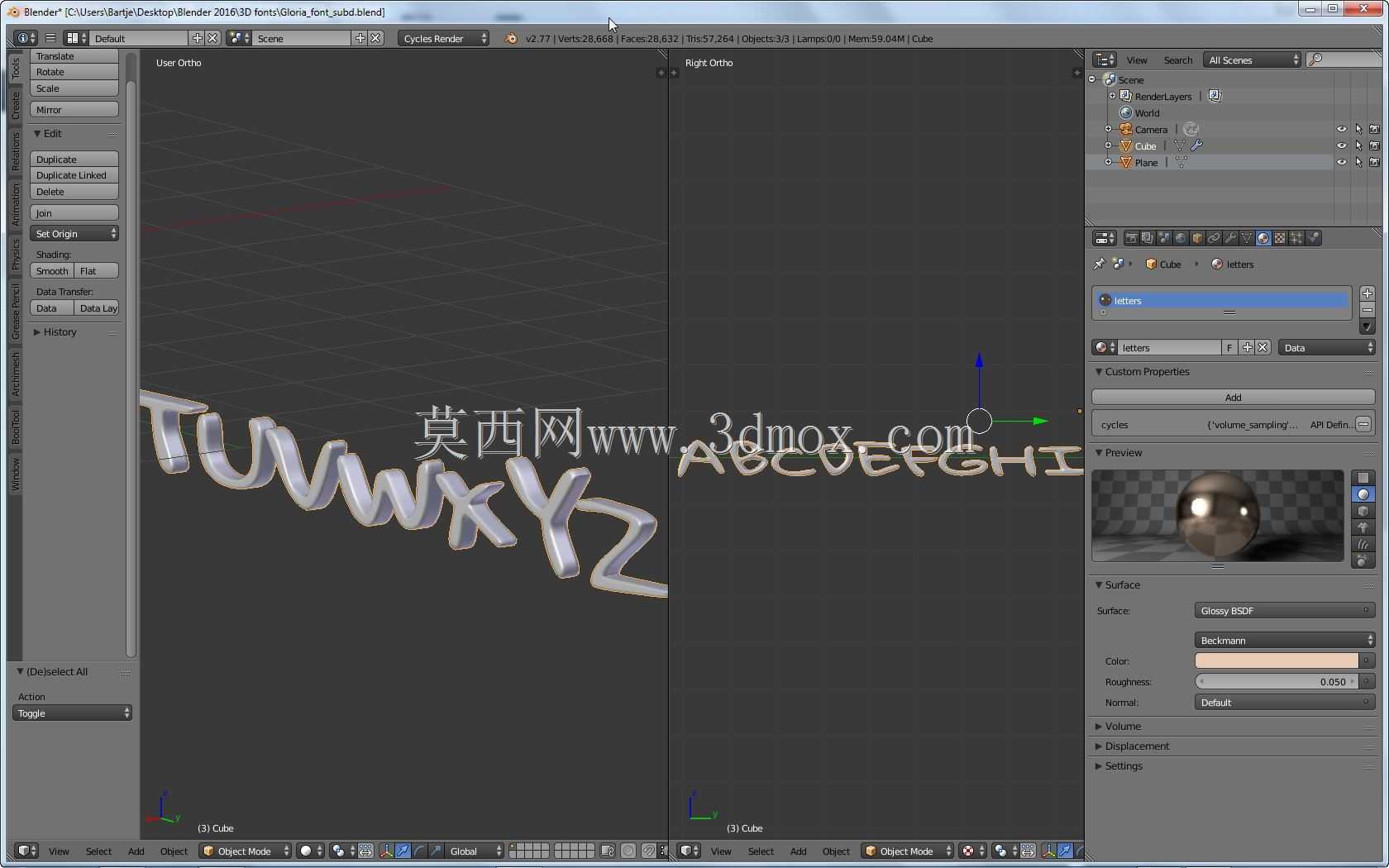The image size is (1389, 868).
Task: Toggle 3D manipulator axes icon in left viewport
Action: point(386,851)
